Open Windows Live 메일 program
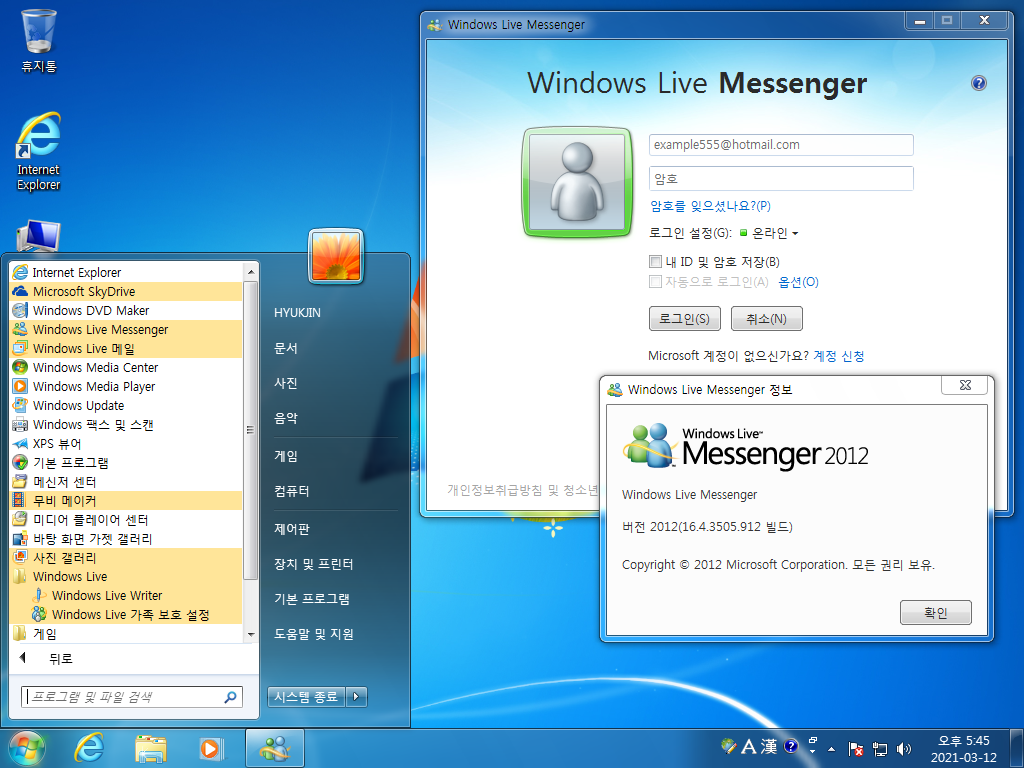 [127, 348]
